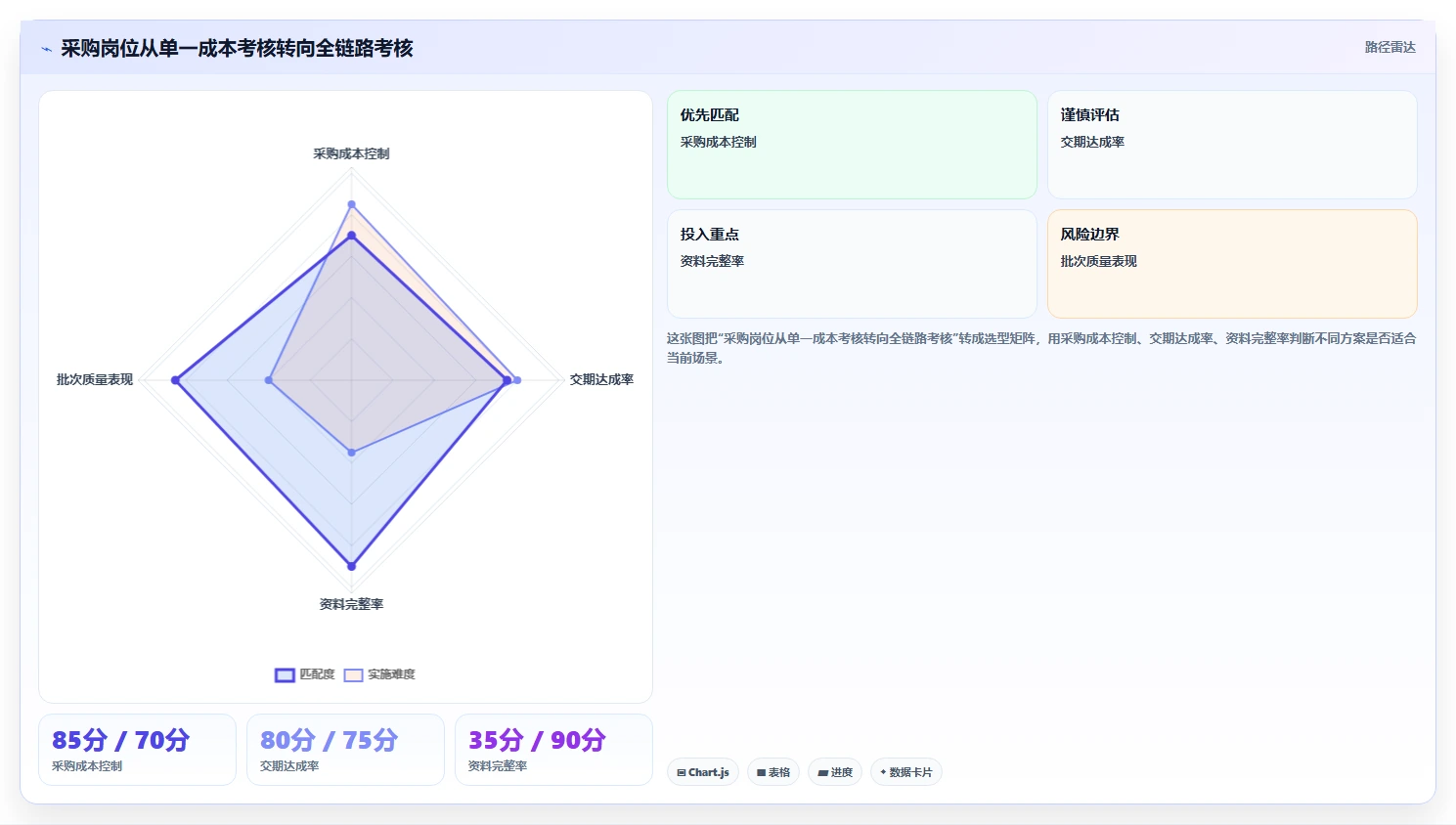Screen dimensions: 1456x825
Task: Click the 采购成本控制 radar axis label
Action: pyautogui.click(x=351, y=153)
